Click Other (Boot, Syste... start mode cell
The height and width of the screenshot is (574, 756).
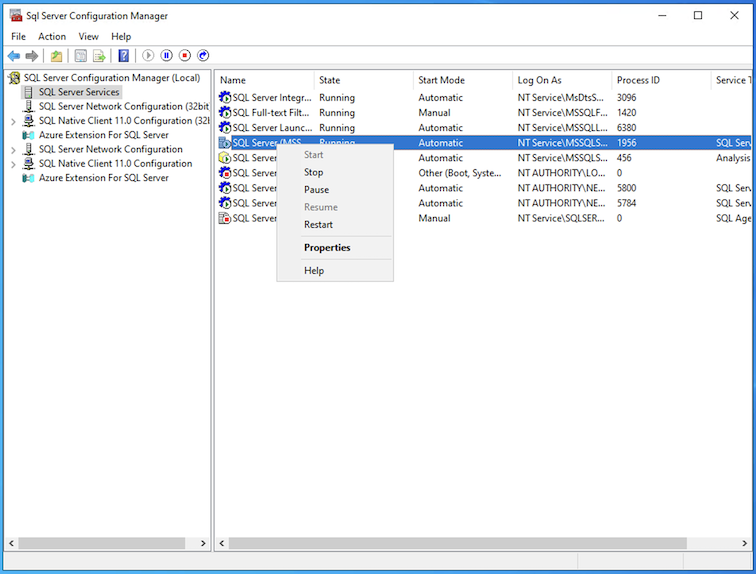click(x=459, y=173)
